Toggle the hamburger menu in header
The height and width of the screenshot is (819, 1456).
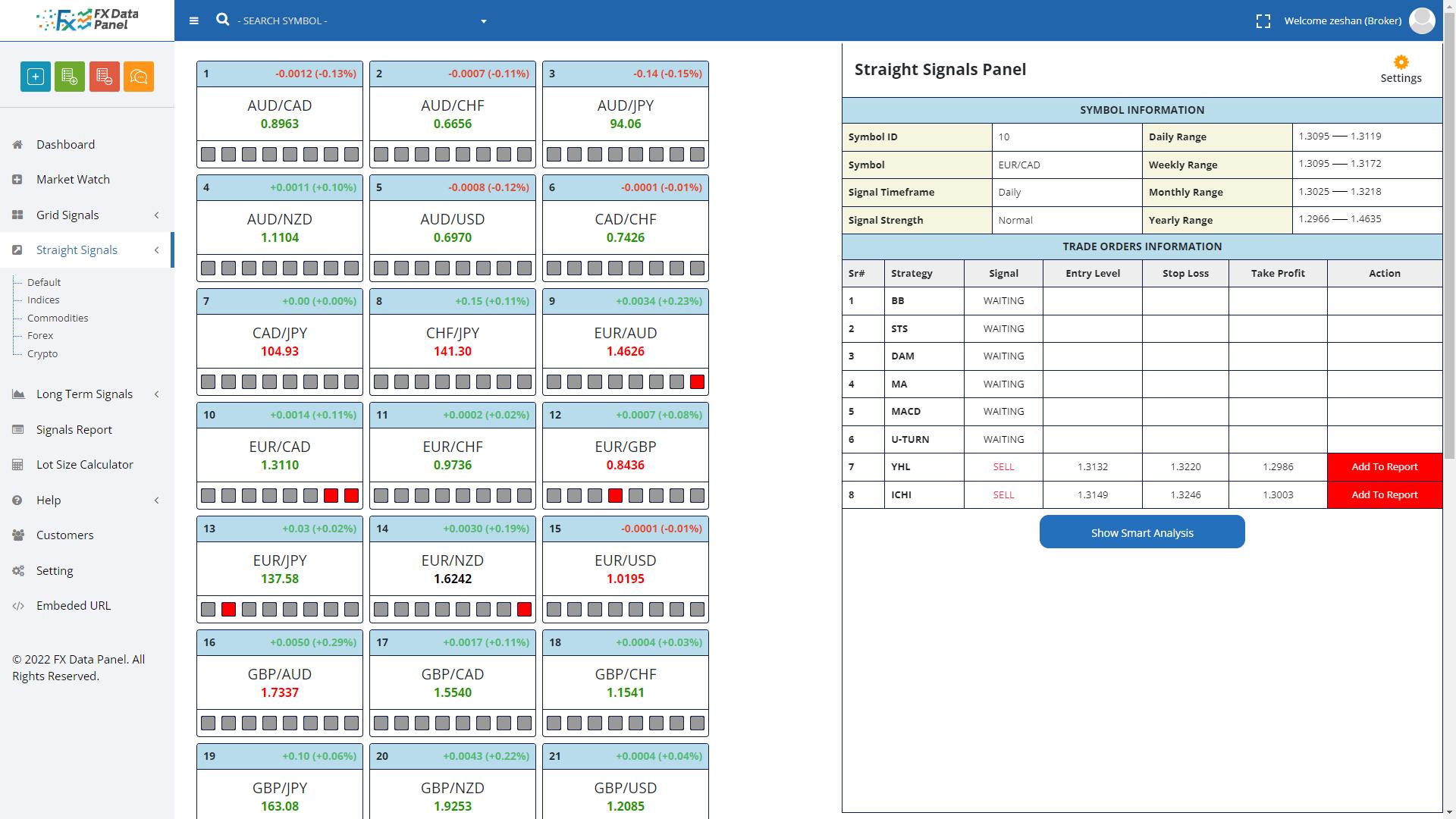[194, 21]
